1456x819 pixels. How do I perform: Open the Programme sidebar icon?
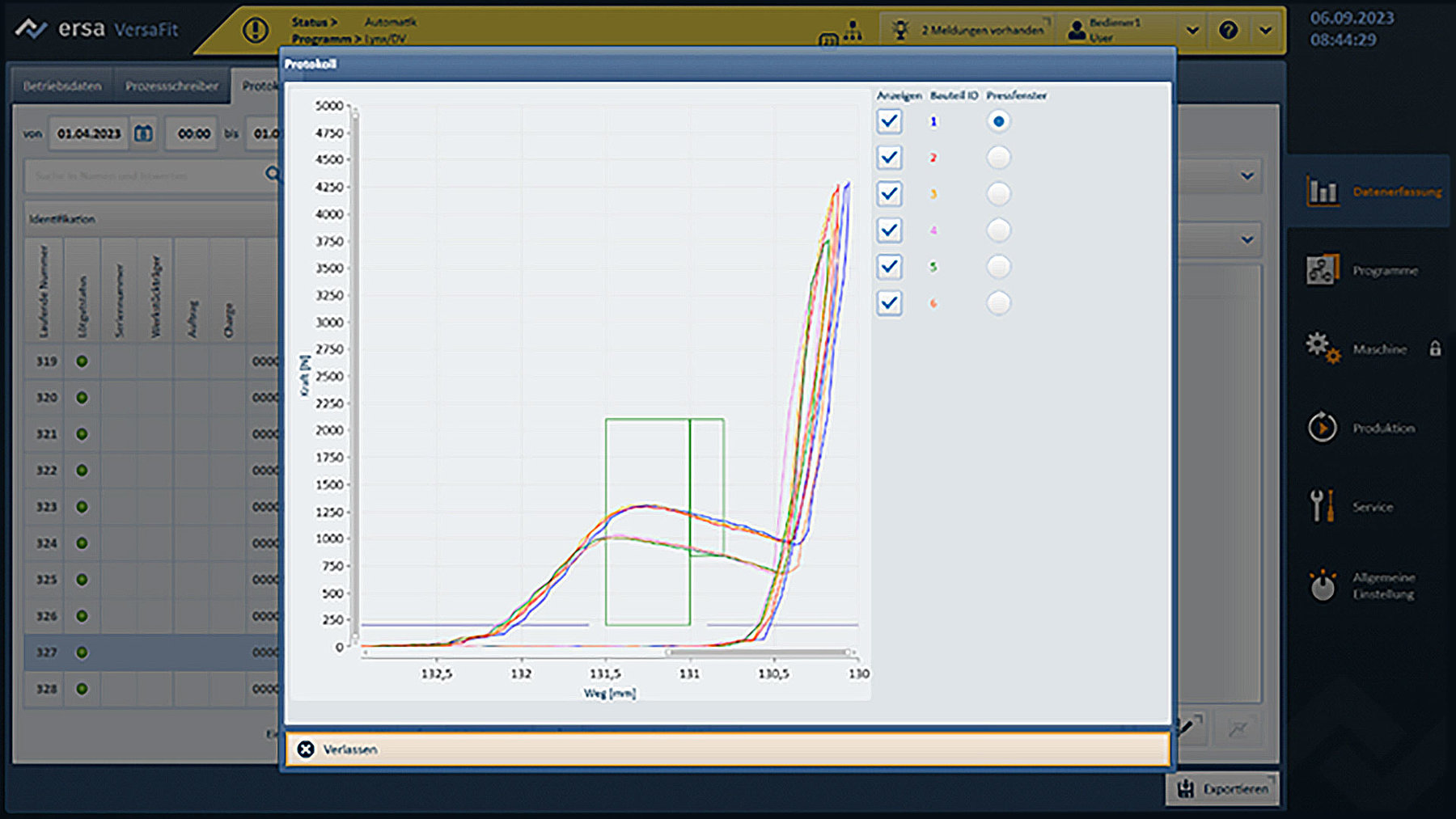tap(1323, 270)
